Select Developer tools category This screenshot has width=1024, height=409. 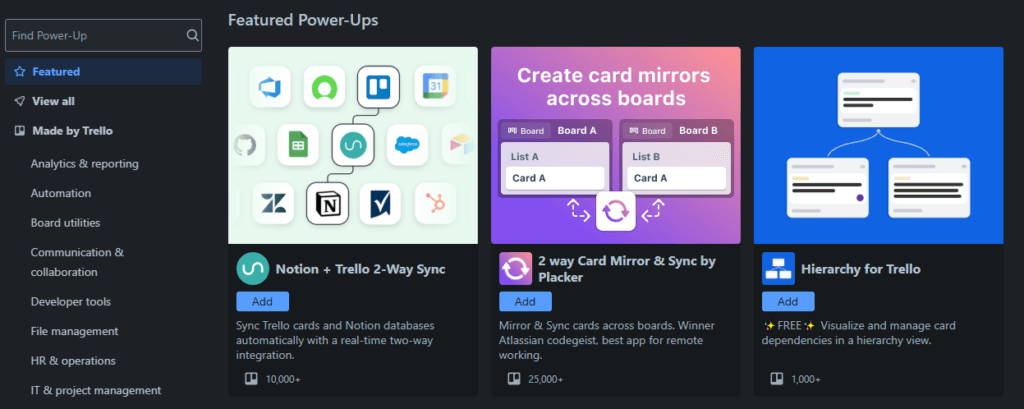(71, 302)
